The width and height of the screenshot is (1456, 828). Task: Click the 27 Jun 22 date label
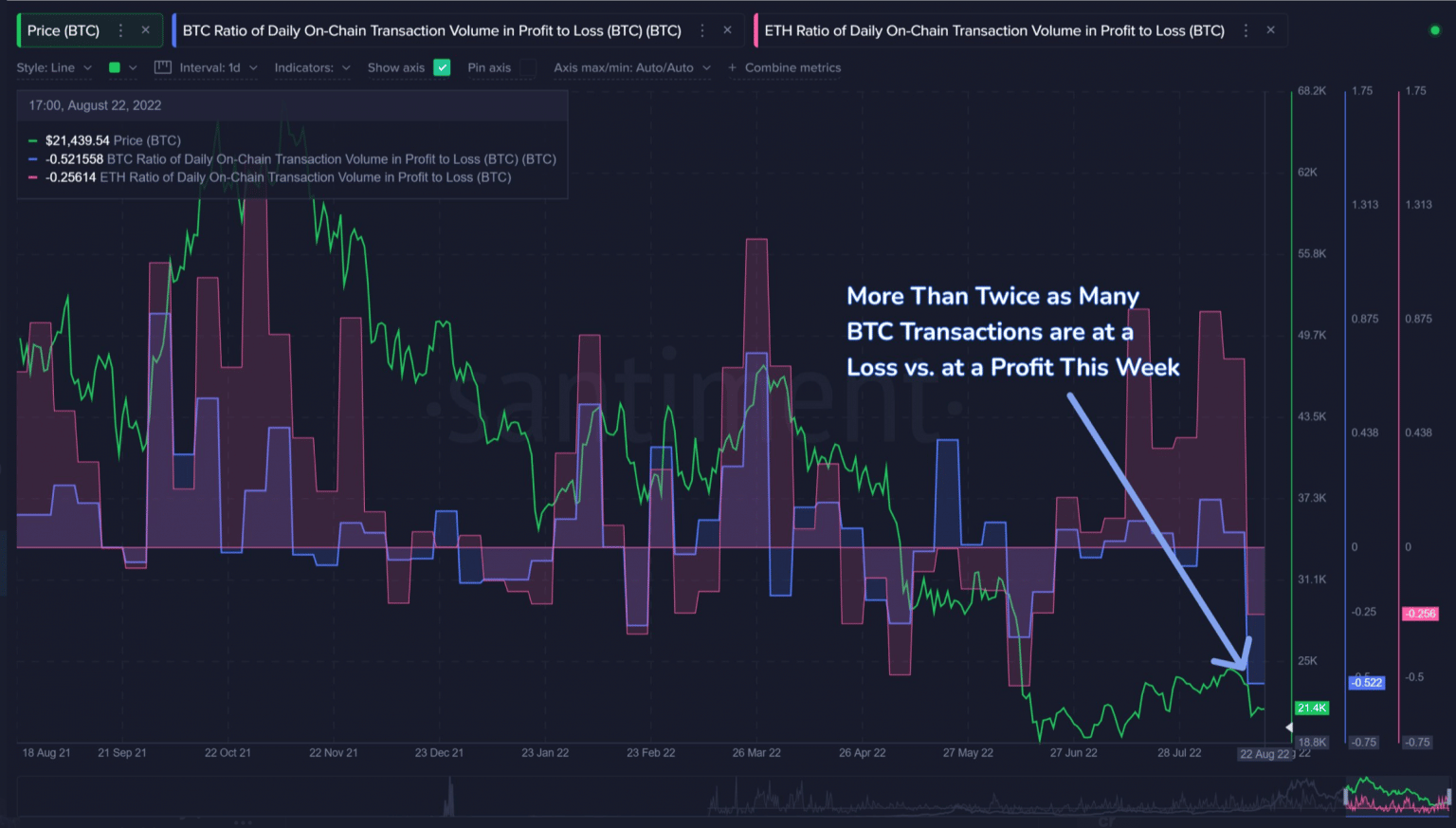tap(1074, 753)
